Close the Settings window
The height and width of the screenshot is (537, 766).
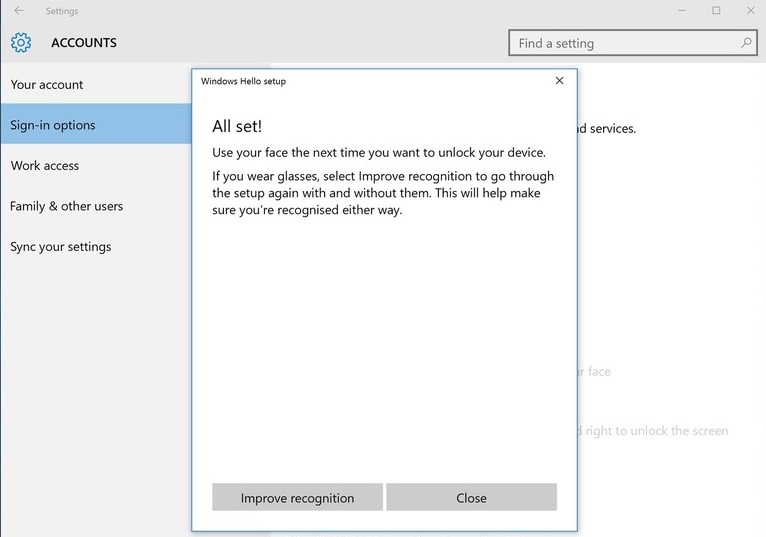(750, 10)
